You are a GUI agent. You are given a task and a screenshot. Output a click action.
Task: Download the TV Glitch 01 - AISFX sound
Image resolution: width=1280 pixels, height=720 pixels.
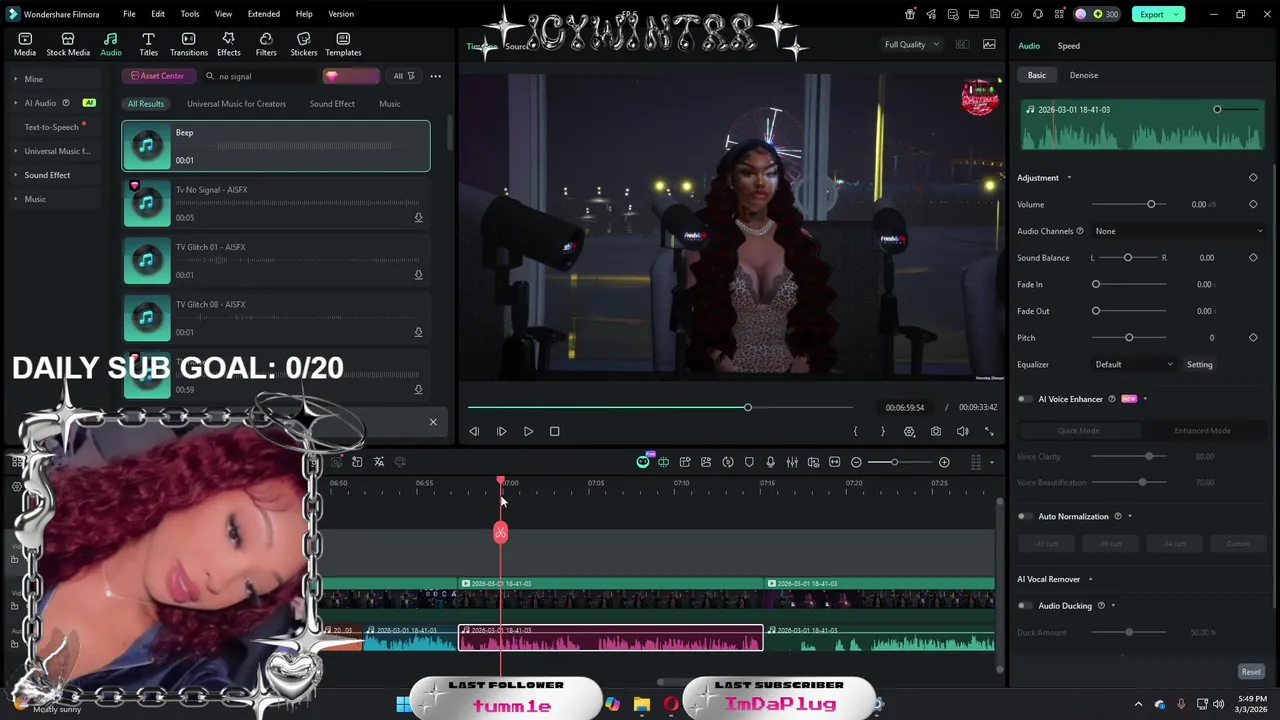click(418, 275)
